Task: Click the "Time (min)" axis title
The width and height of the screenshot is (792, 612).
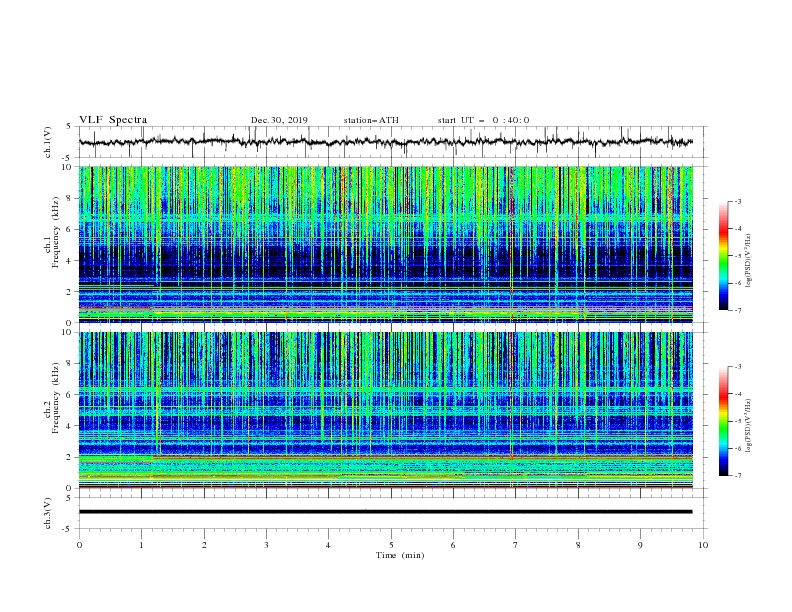Action: coord(400,555)
